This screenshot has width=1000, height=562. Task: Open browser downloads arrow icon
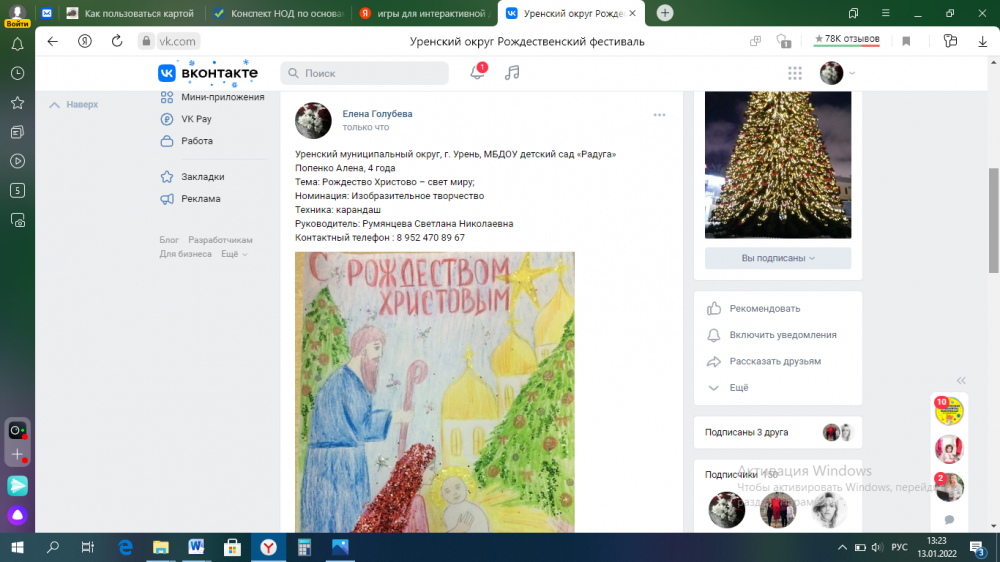point(982,41)
